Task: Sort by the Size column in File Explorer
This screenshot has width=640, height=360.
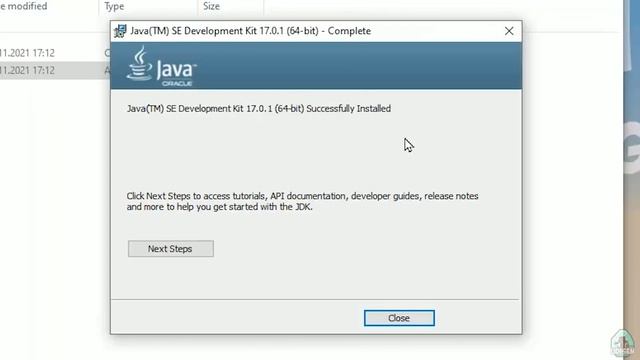Action: click(231, 6)
